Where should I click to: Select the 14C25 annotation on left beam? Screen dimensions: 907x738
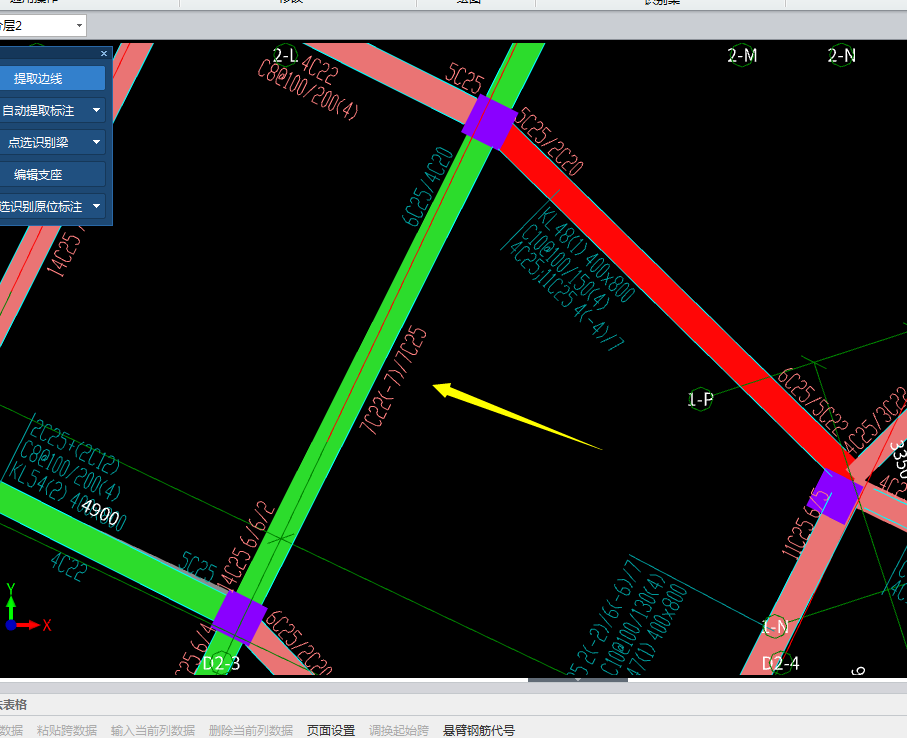coord(65,254)
